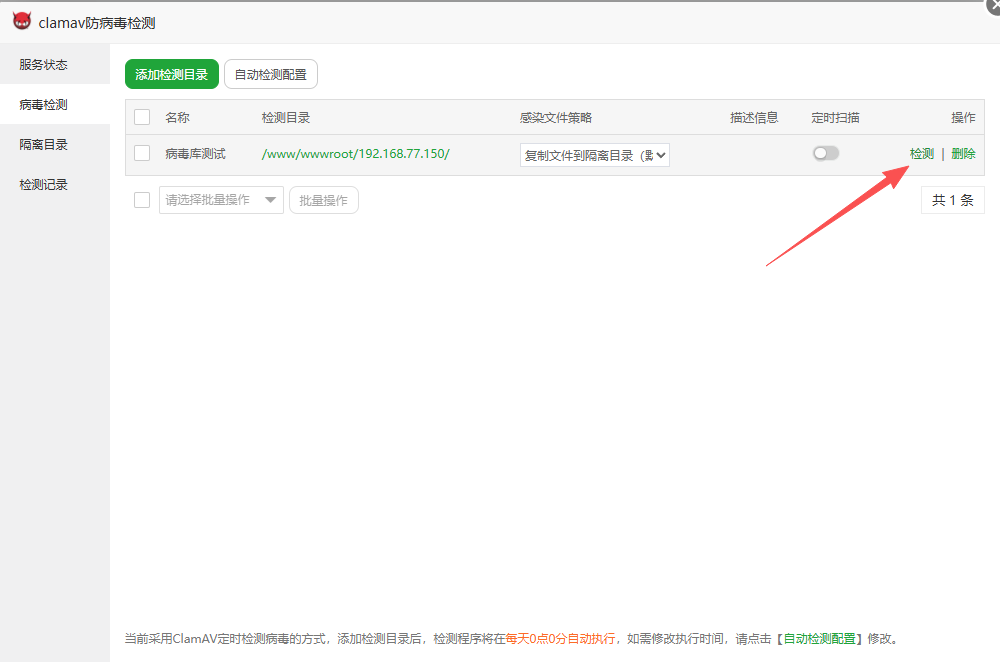The image size is (1000, 662).
Task: Click the ClamAV logo icon in title bar
Action: 22,22
